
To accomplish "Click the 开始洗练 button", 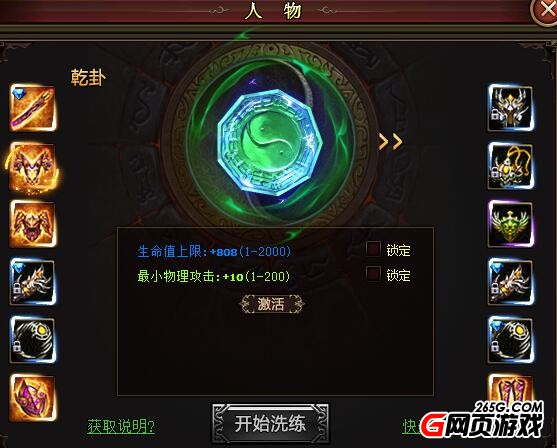I will pos(270,423).
